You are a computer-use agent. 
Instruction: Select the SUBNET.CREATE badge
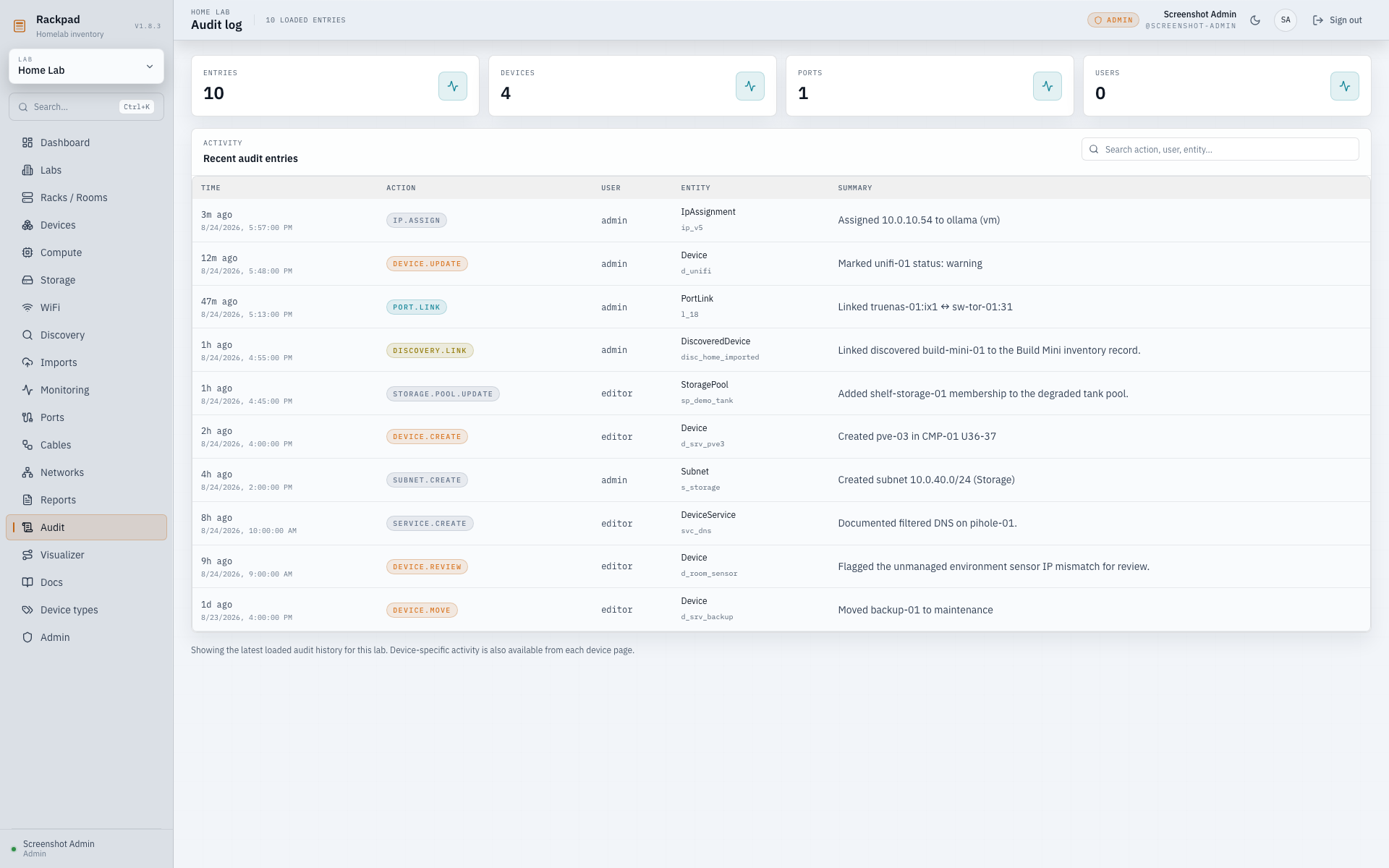427,480
